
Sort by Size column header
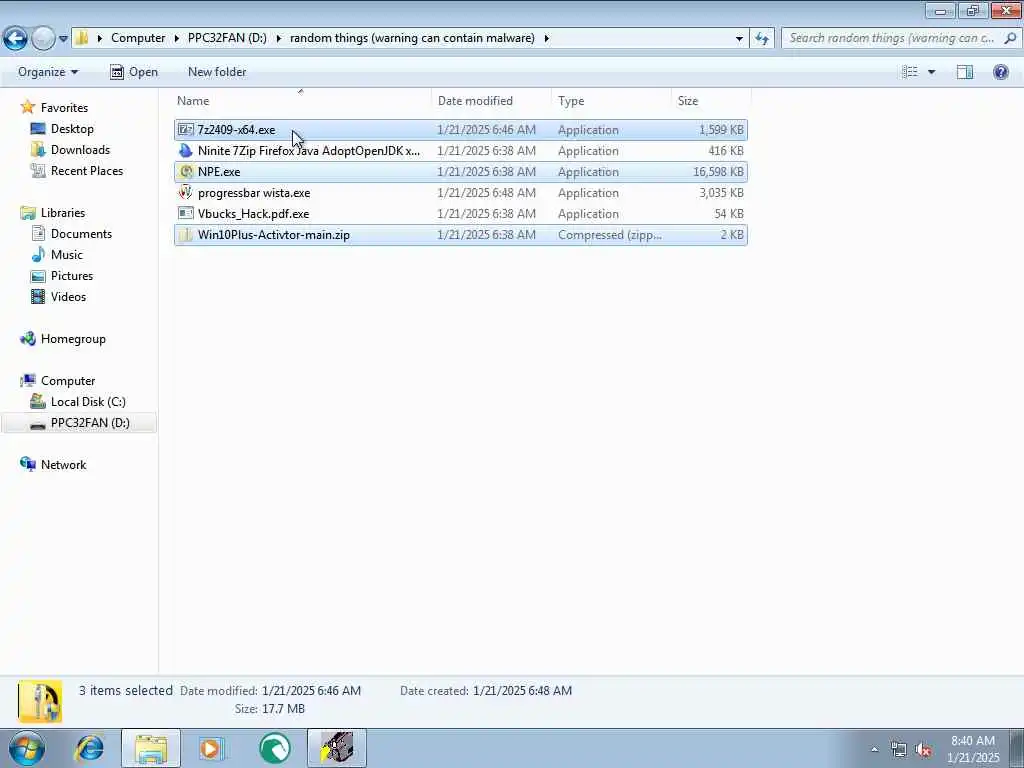[711, 101]
